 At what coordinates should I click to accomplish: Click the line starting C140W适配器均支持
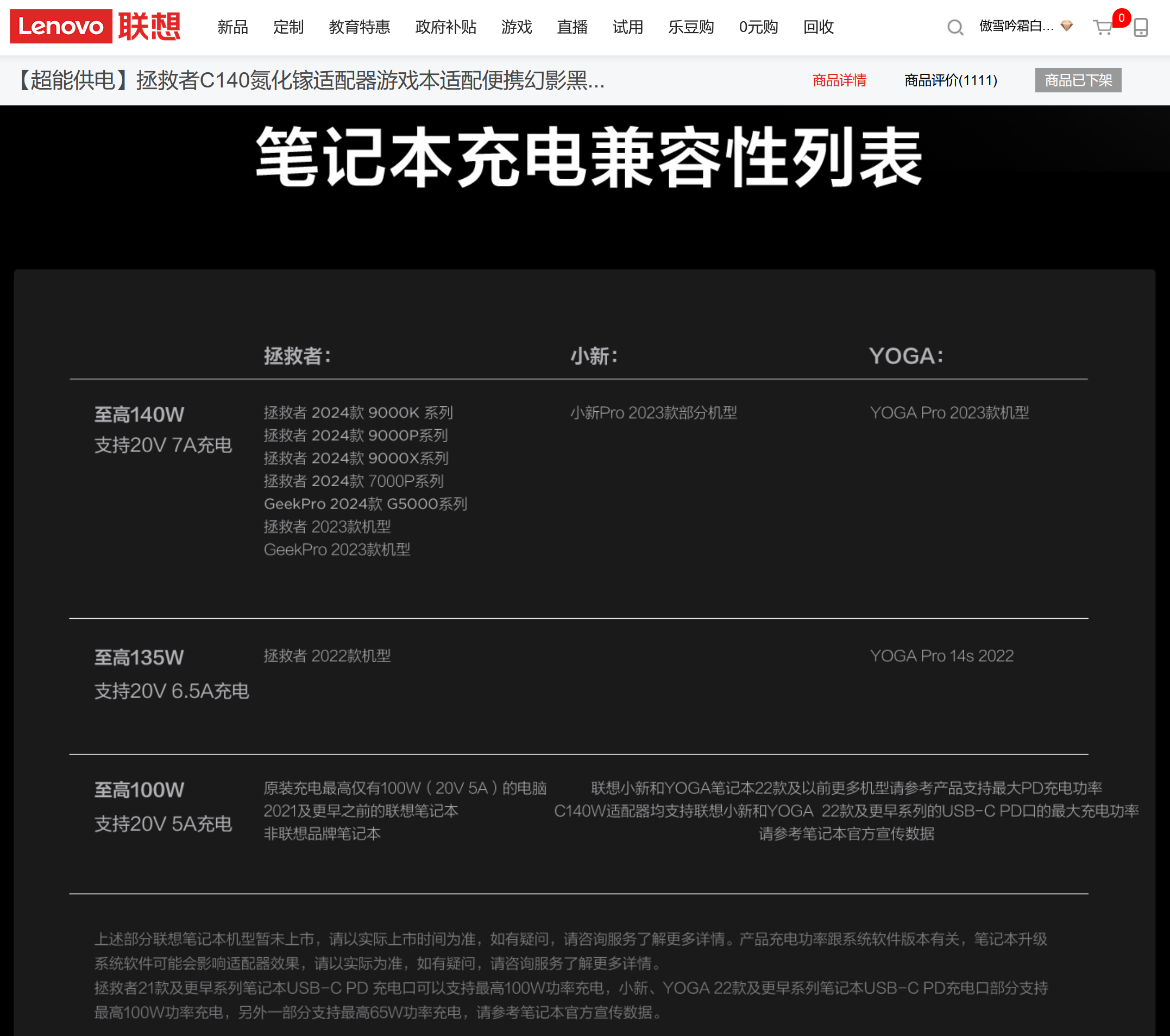847,811
